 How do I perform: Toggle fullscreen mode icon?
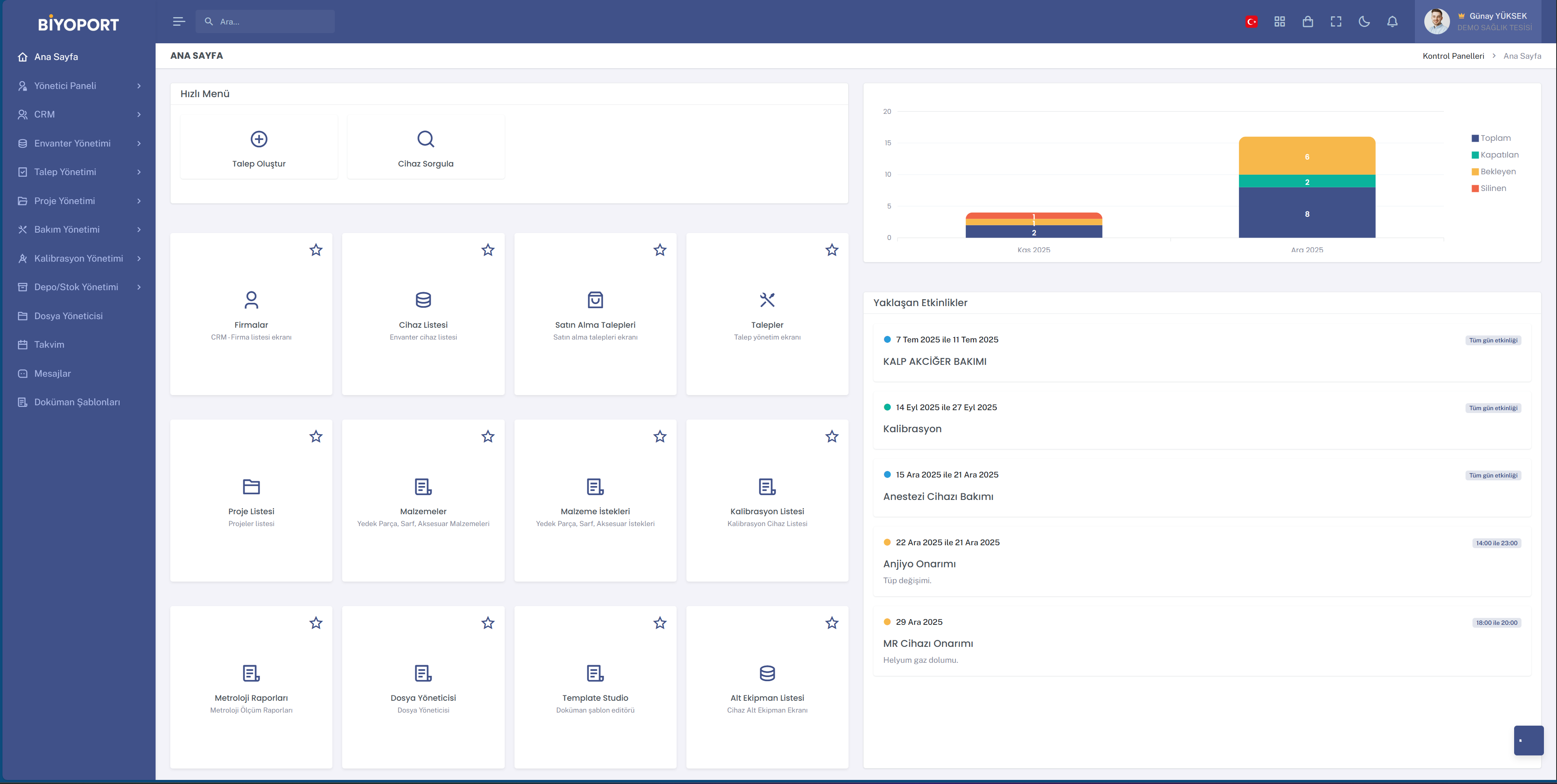(x=1336, y=22)
